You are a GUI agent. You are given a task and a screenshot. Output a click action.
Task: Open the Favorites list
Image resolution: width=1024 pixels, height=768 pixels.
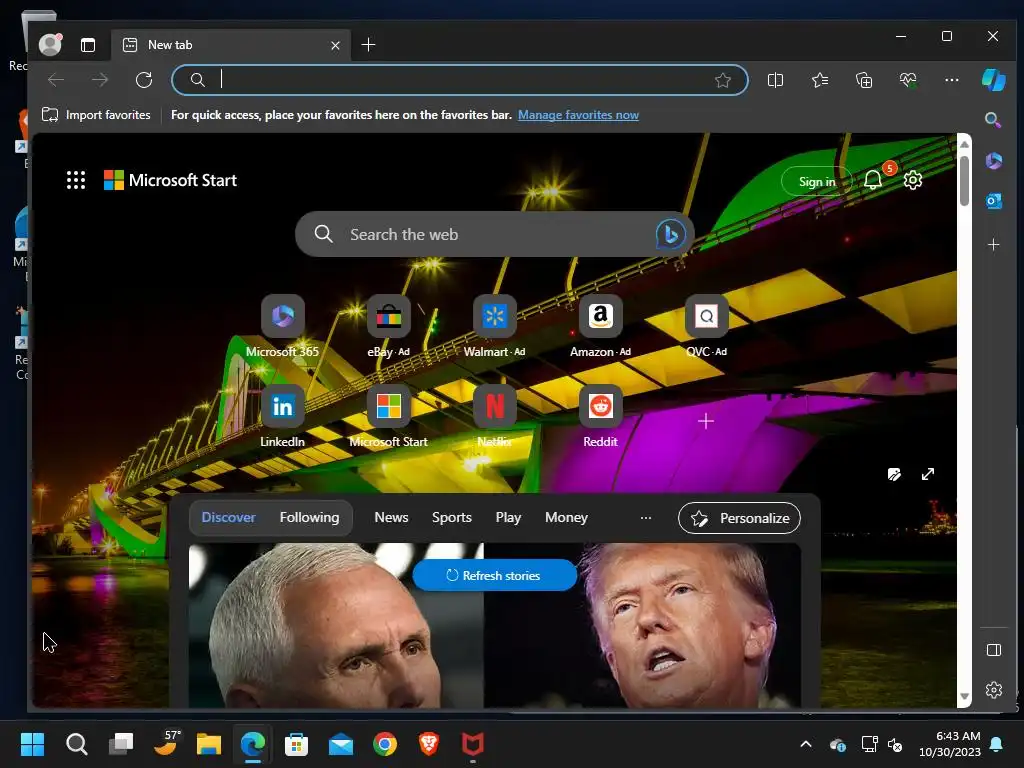point(820,80)
